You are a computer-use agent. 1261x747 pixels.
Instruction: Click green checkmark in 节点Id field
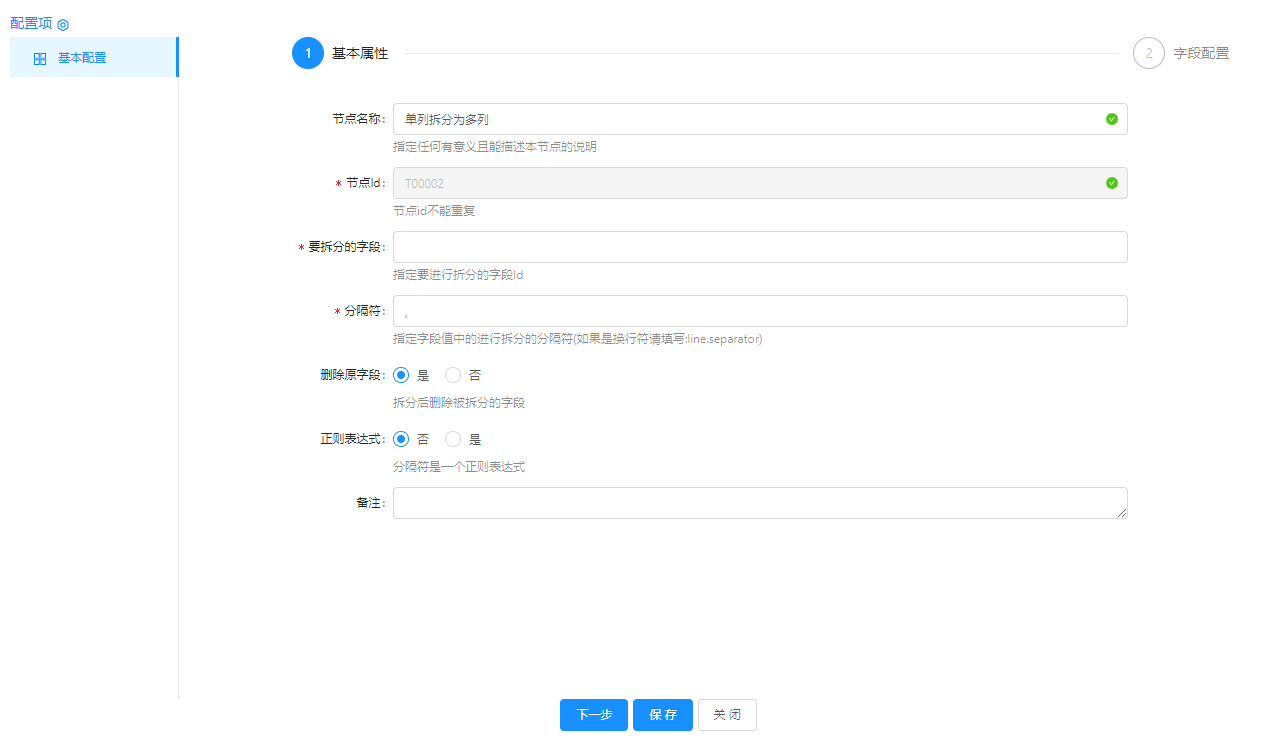(1112, 183)
